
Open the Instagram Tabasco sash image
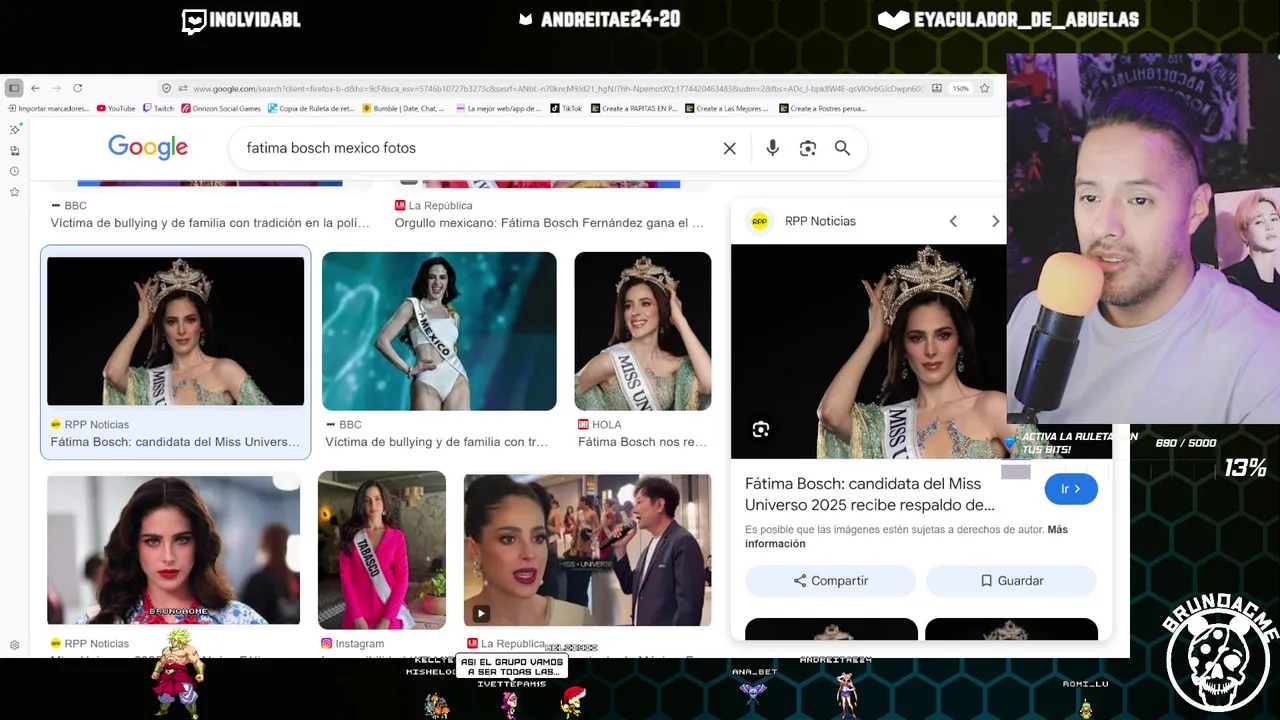click(382, 550)
